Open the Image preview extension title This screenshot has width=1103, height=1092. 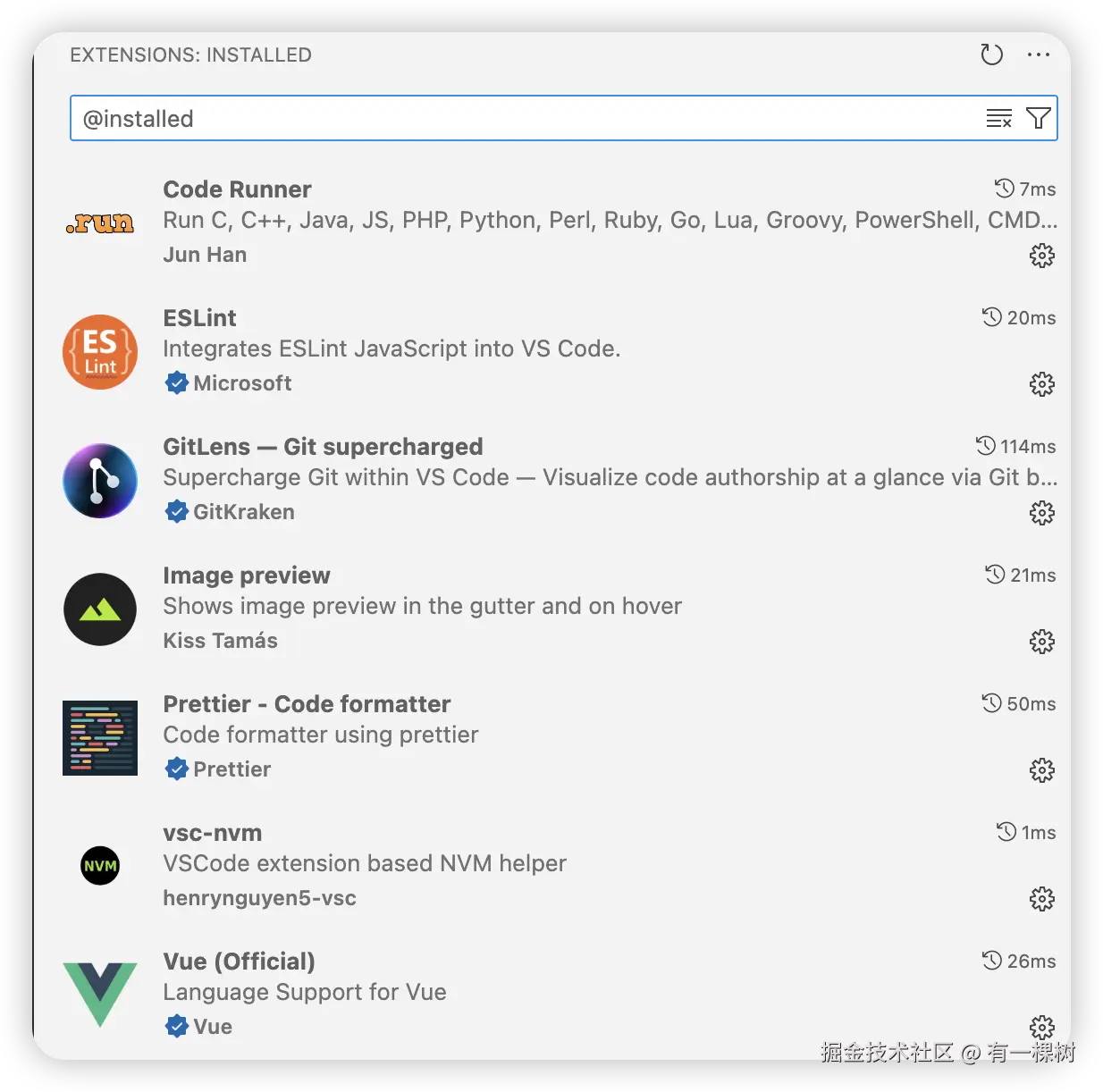pyautogui.click(x=247, y=575)
